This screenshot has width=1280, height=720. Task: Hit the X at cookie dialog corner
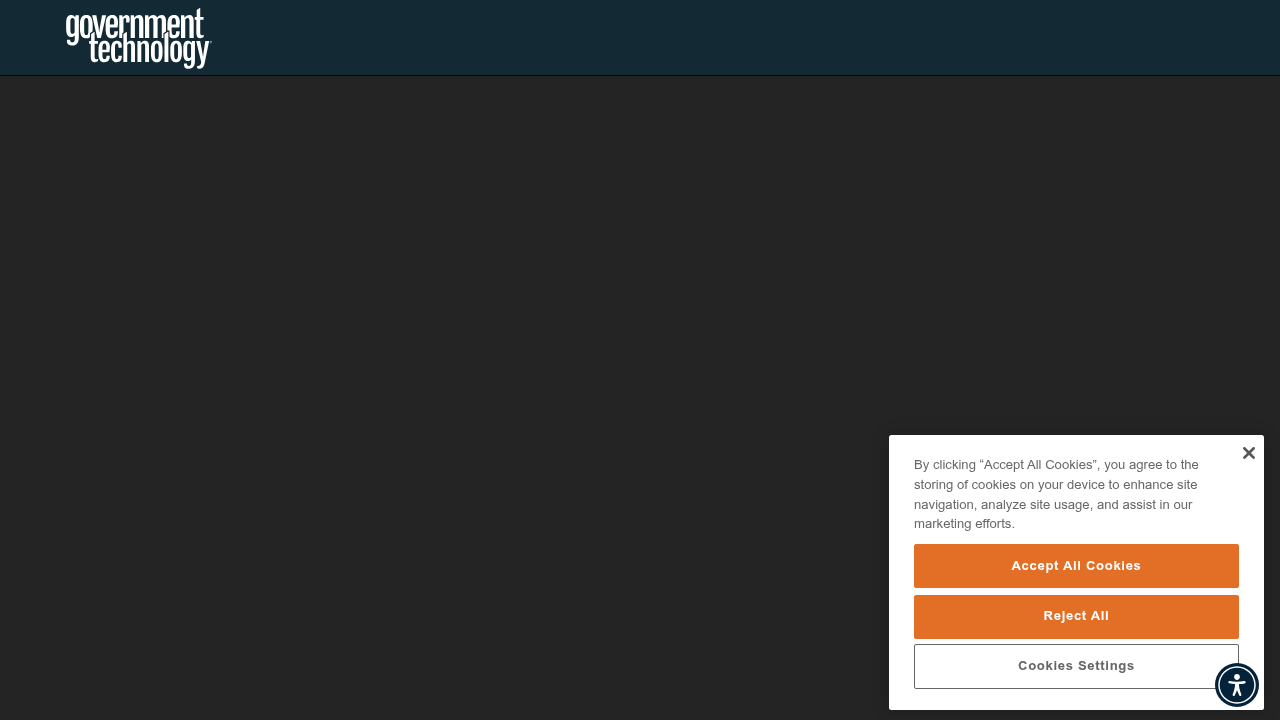pos(1249,453)
